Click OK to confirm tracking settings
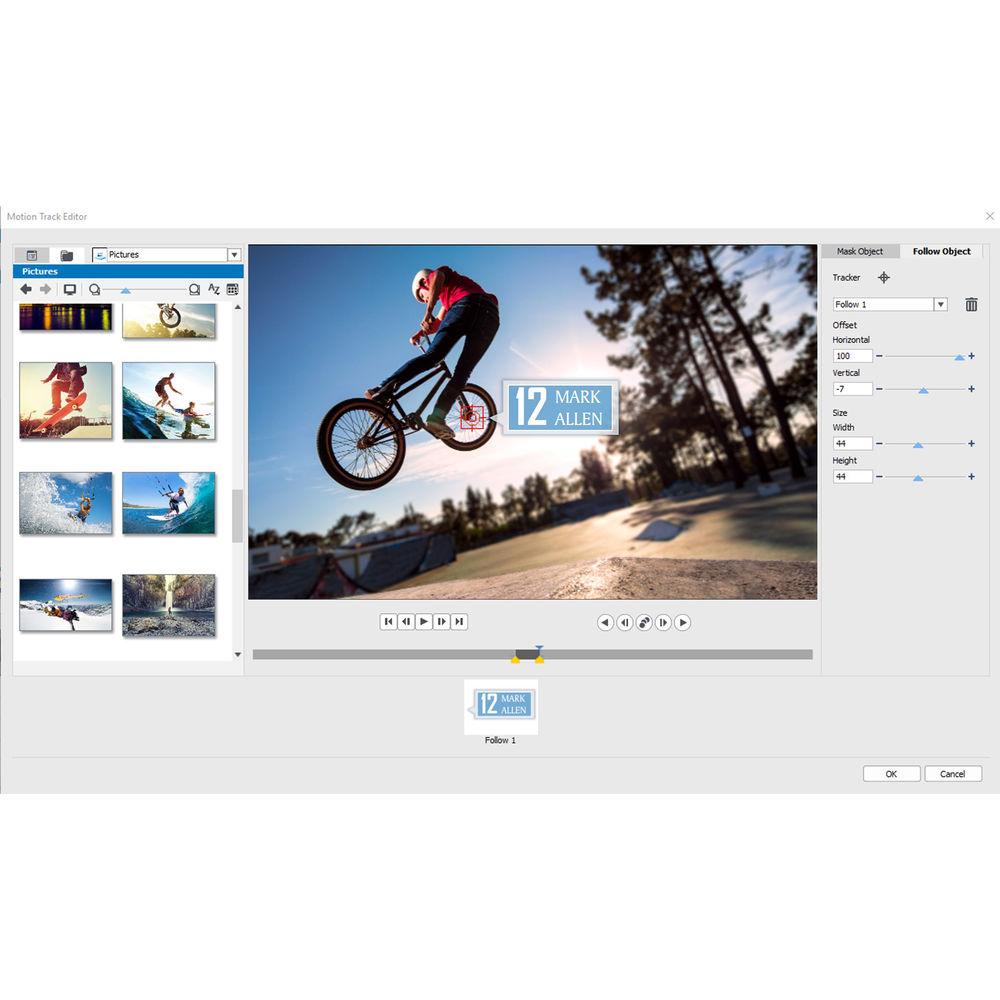Screen dimensions: 1000x1000 point(890,773)
